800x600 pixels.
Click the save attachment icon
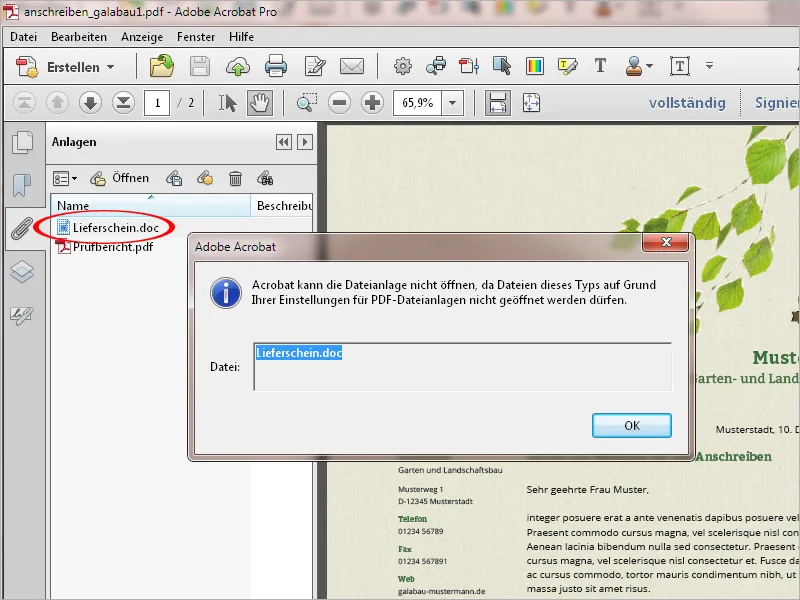point(174,179)
